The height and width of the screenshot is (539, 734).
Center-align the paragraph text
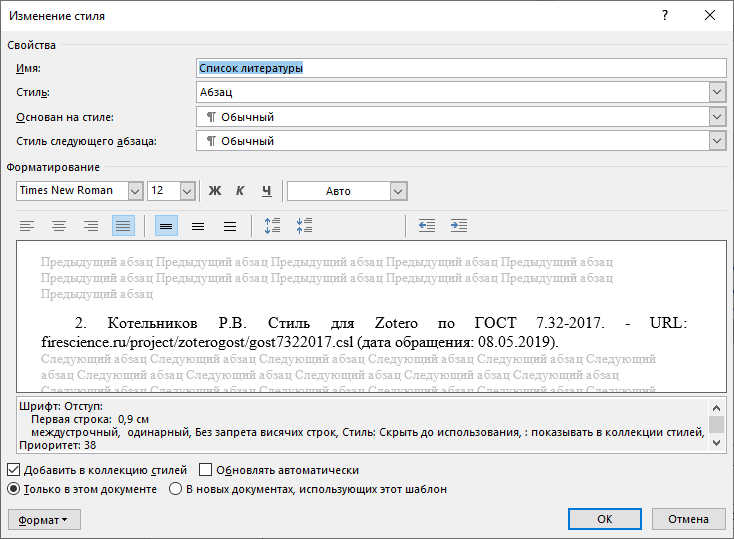tap(59, 226)
